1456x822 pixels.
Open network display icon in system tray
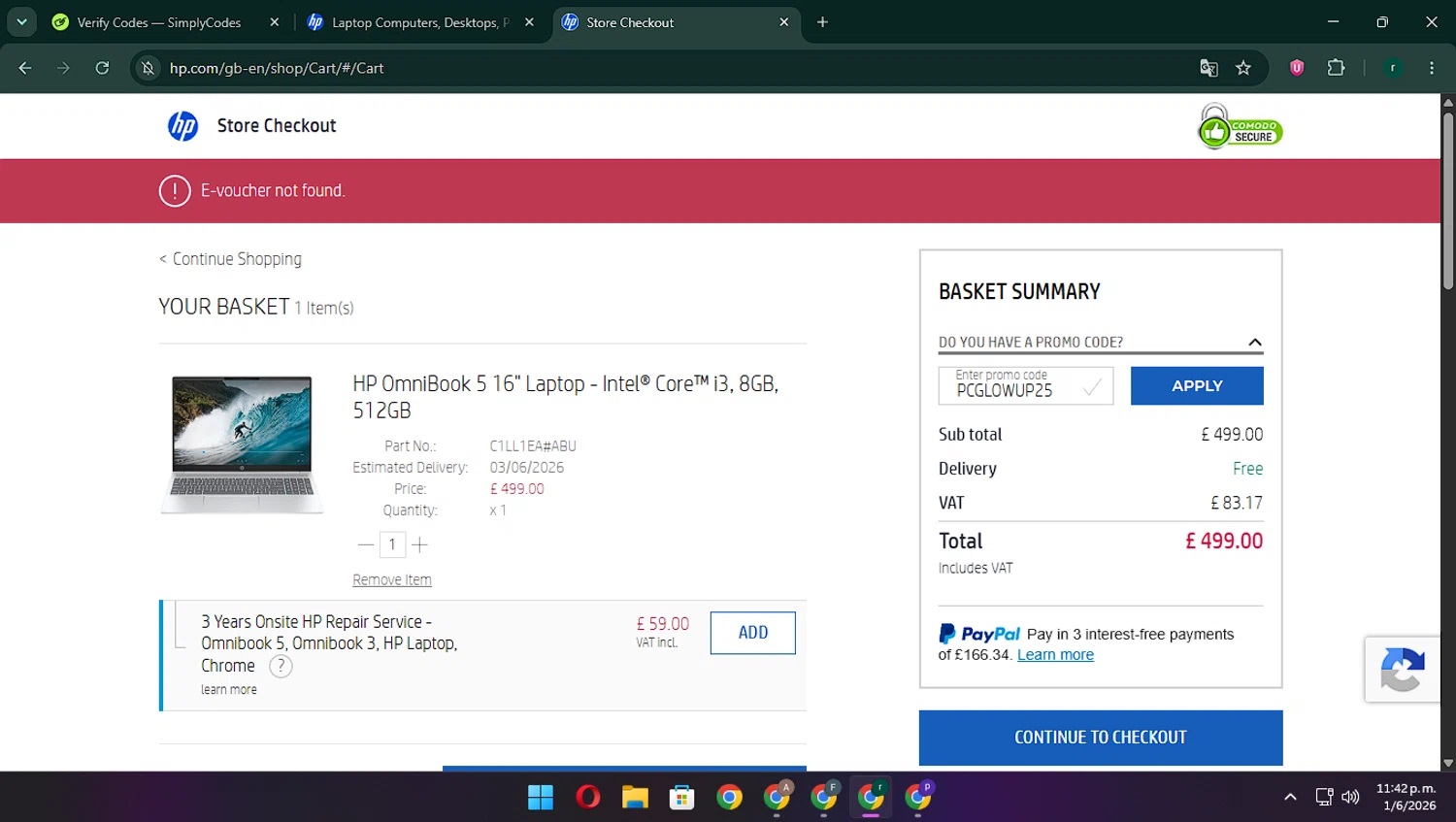click(x=1324, y=797)
